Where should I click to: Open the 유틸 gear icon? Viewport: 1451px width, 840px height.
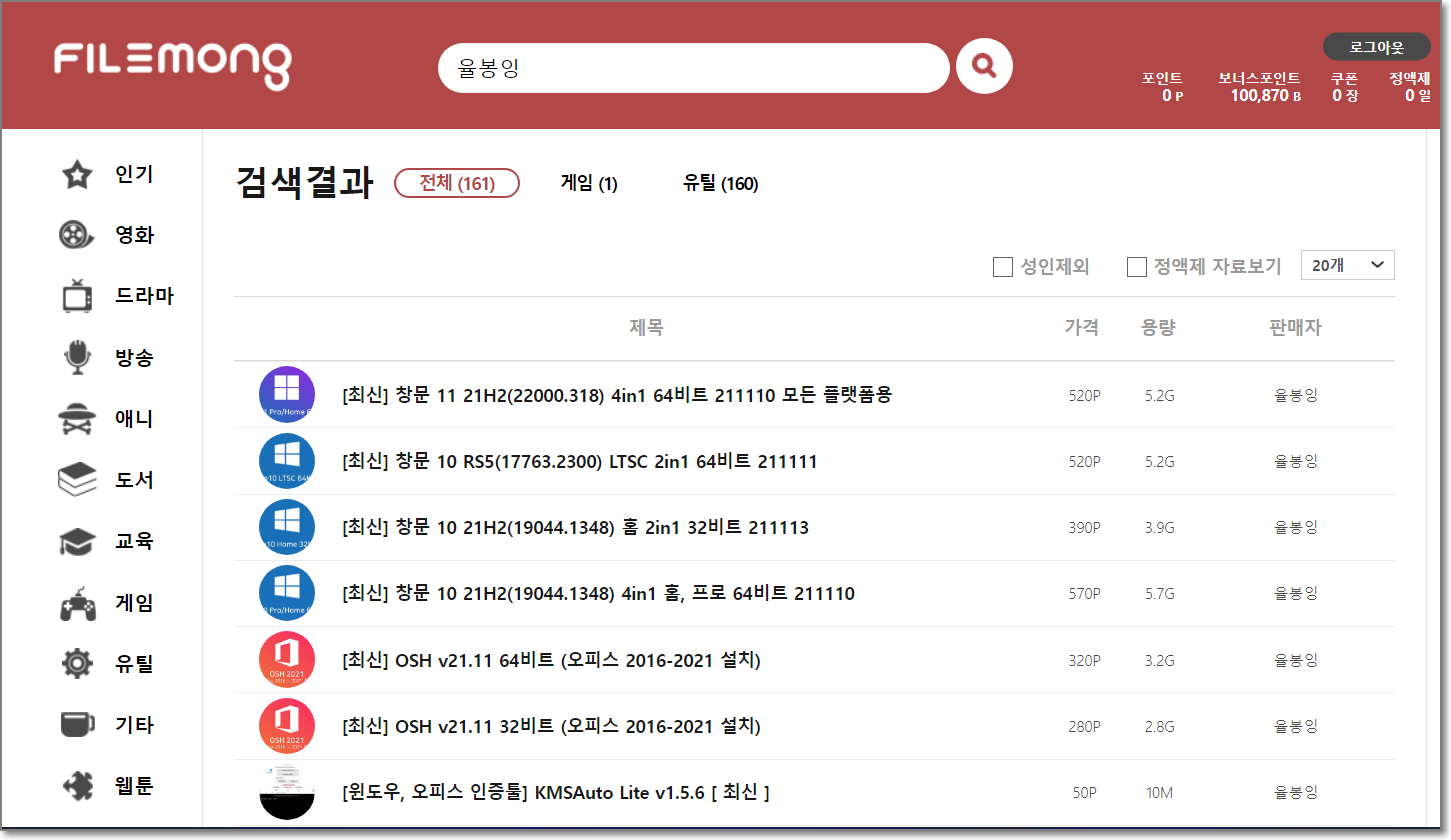77,664
